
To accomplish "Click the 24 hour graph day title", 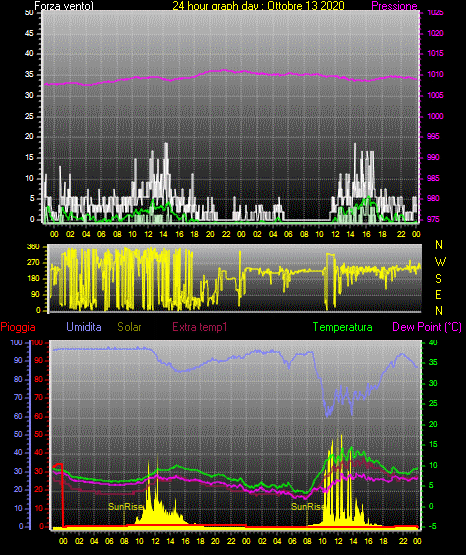I will click(x=258, y=5).
